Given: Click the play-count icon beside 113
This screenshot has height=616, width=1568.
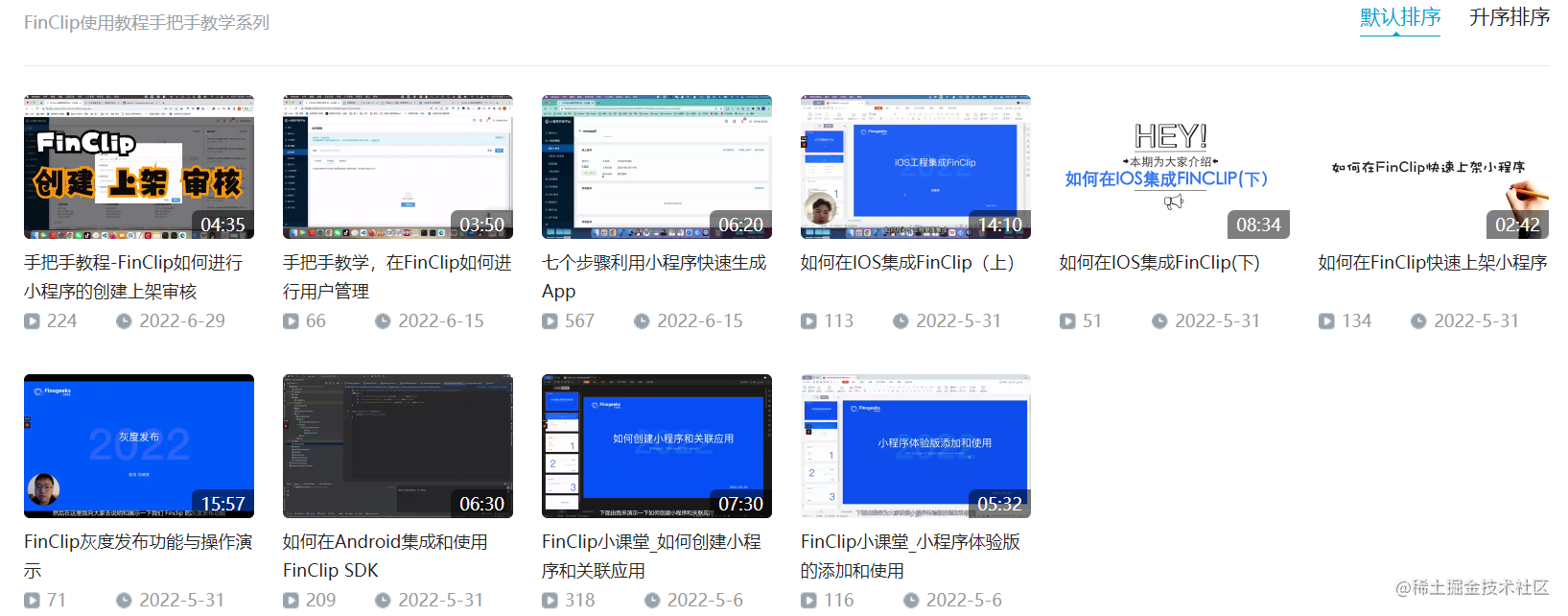Looking at the screenshot, I should pyautogui.click(x=808, y=321).
